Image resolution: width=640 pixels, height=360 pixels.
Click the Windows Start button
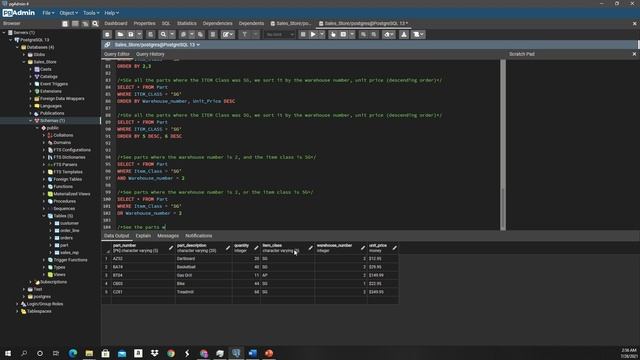(x=8, y=353)
